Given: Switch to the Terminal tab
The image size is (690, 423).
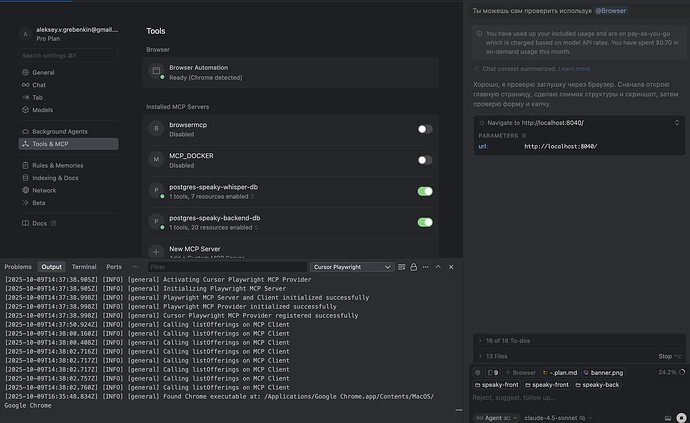Looking at the screenshot, I should (x=84, y=267).
